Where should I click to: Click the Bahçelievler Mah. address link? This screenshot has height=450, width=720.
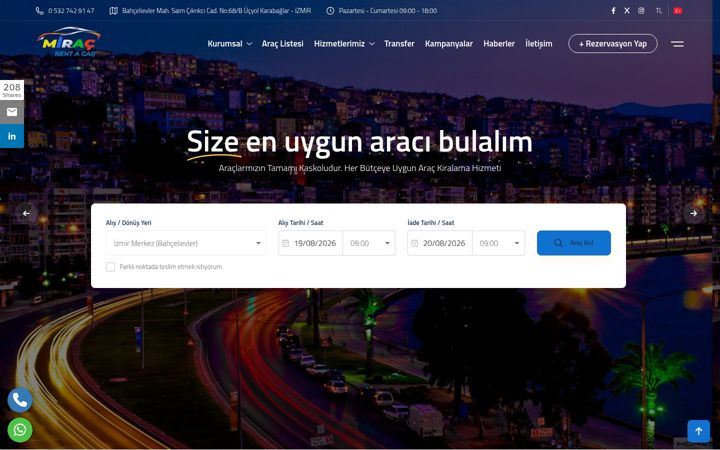tap(216, 11)
